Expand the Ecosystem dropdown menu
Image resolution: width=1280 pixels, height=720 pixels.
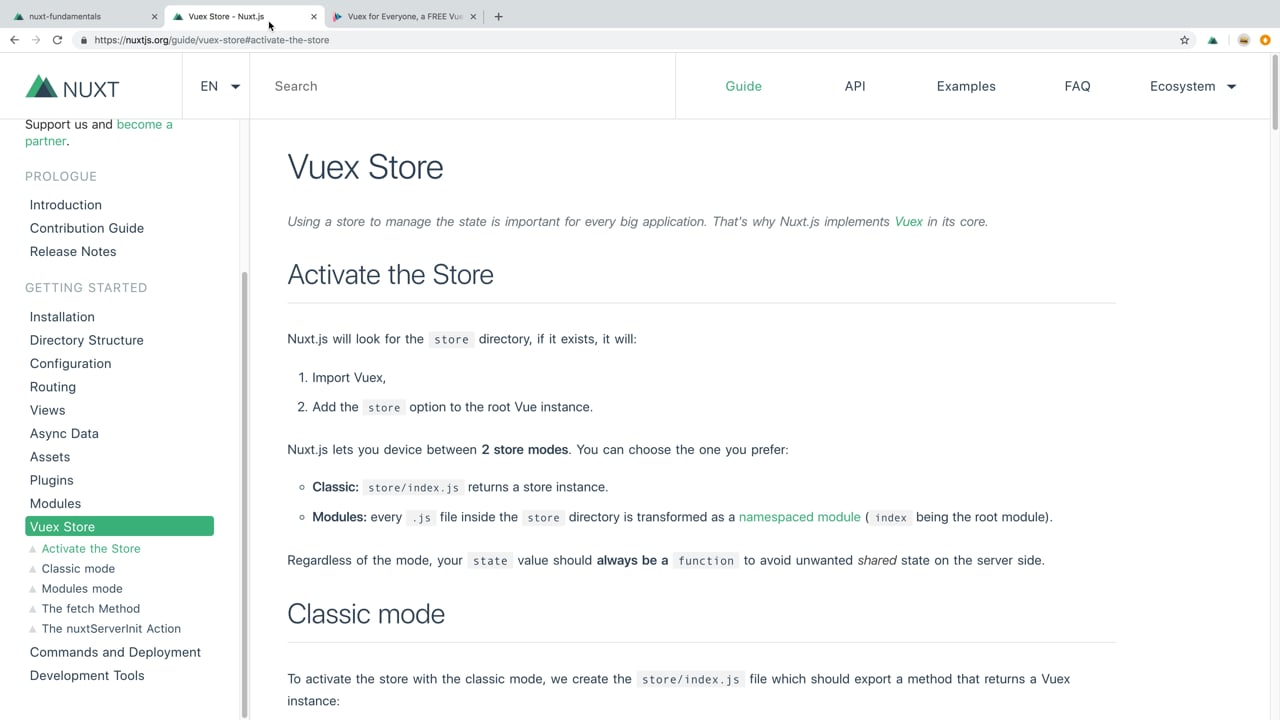click(x=1193, y=86)
